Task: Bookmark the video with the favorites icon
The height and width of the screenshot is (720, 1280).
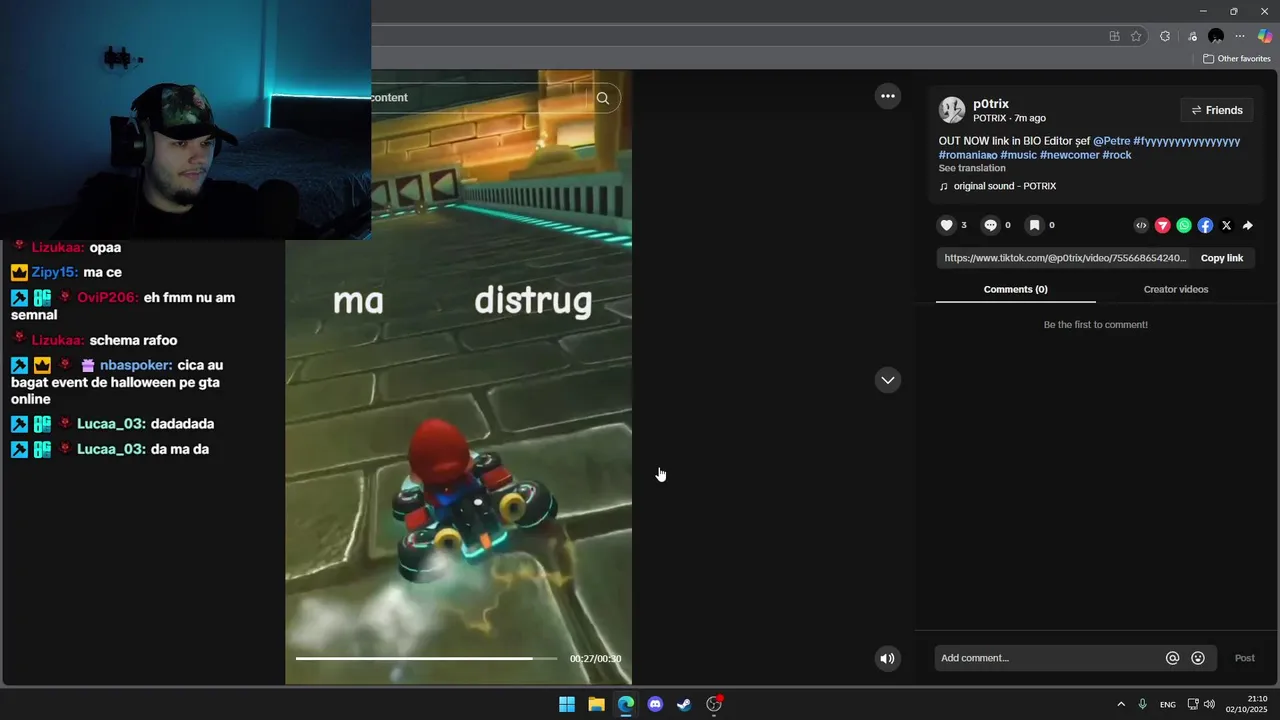Action: pos(1035,225)
